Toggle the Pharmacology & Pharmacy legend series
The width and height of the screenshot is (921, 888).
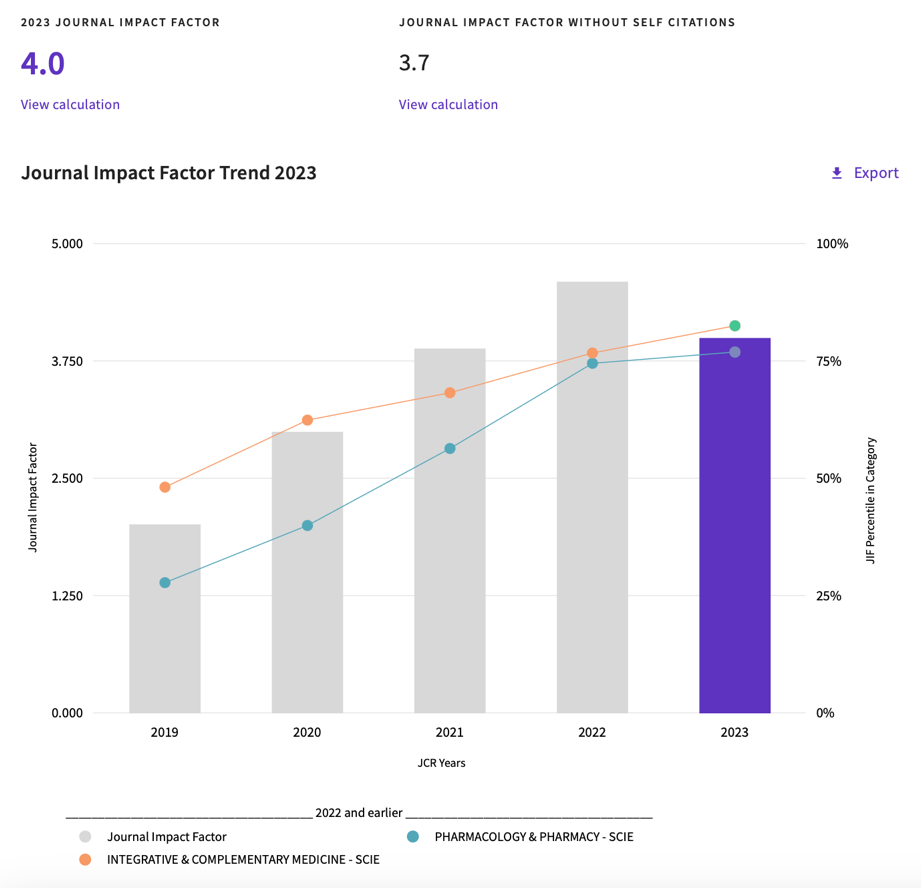(533, 837)
